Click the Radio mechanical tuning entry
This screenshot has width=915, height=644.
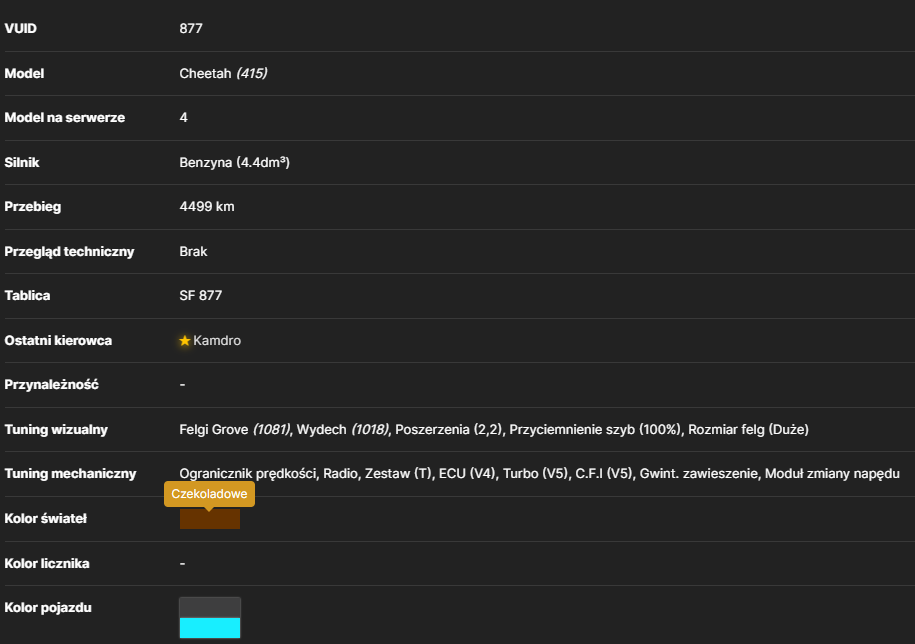click(x=340, y=474)
